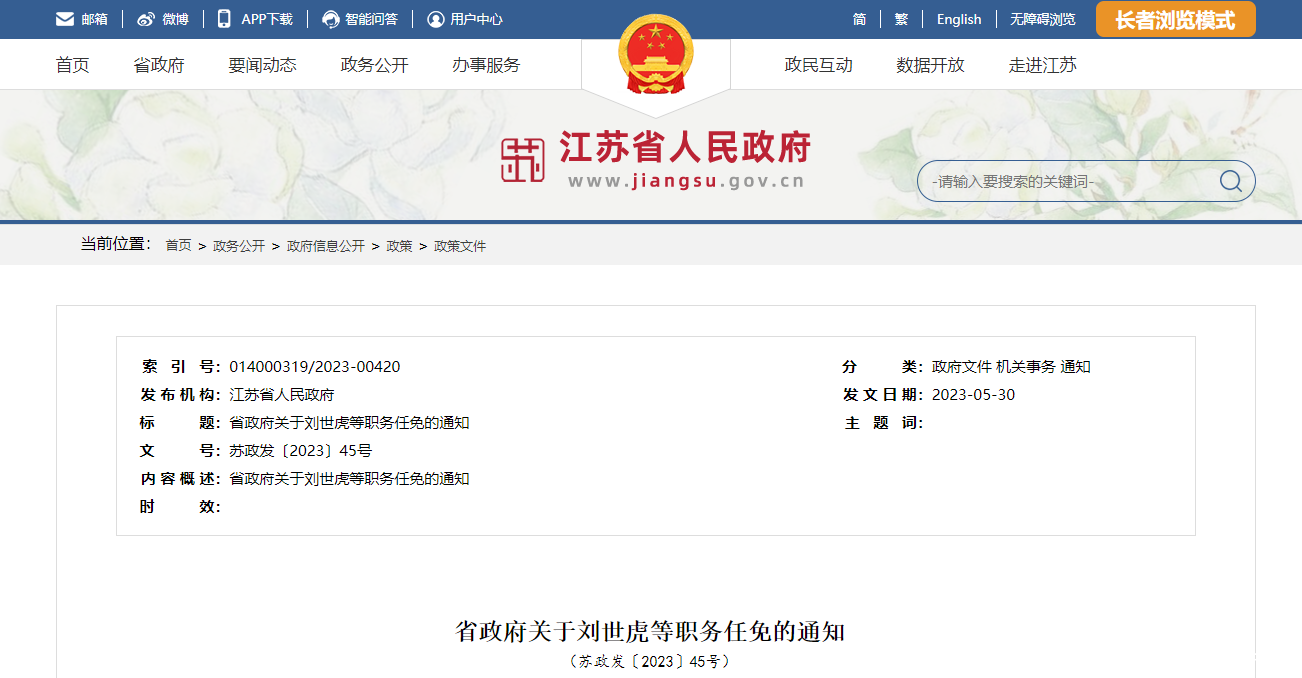The width and height of the screenshot is (1302, 678).
Task: Open the 办事服务 navigation menu
Action: click(x=485, y=64)
